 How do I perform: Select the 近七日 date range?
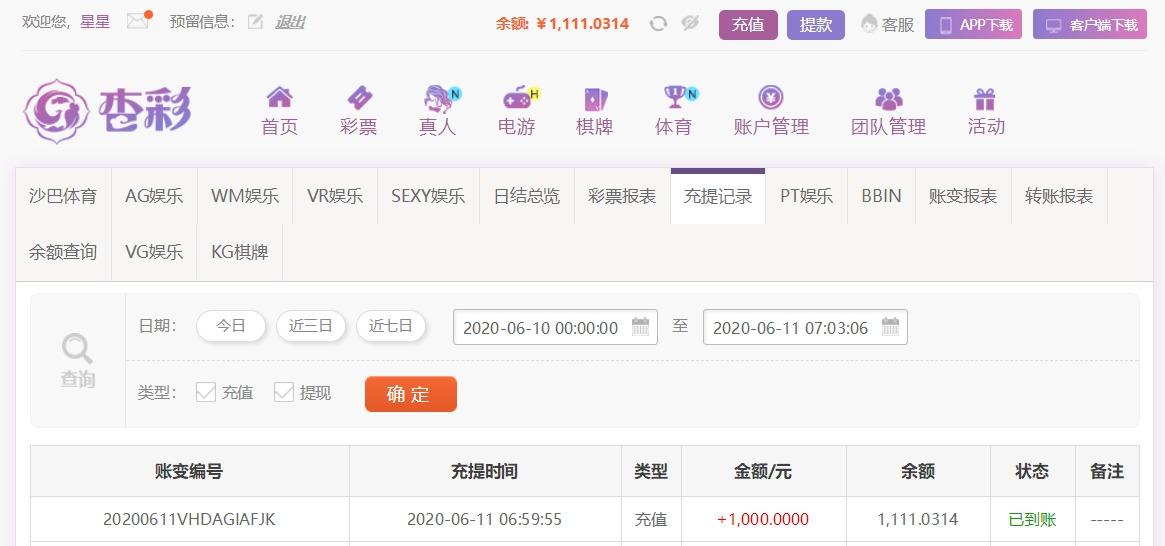391,326
